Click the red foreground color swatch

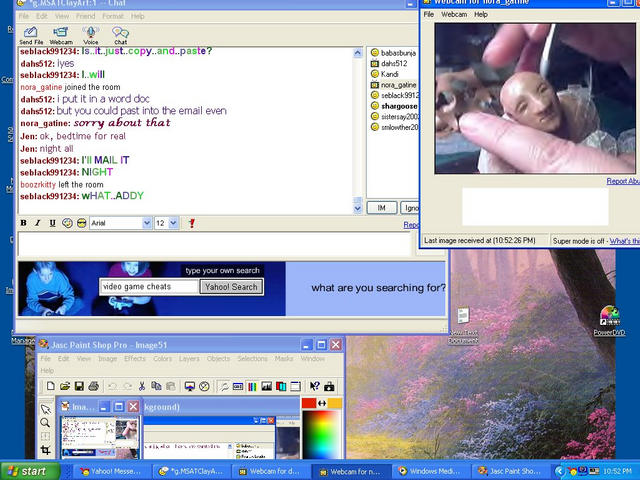pyautogui.click(x=309, y=403)
